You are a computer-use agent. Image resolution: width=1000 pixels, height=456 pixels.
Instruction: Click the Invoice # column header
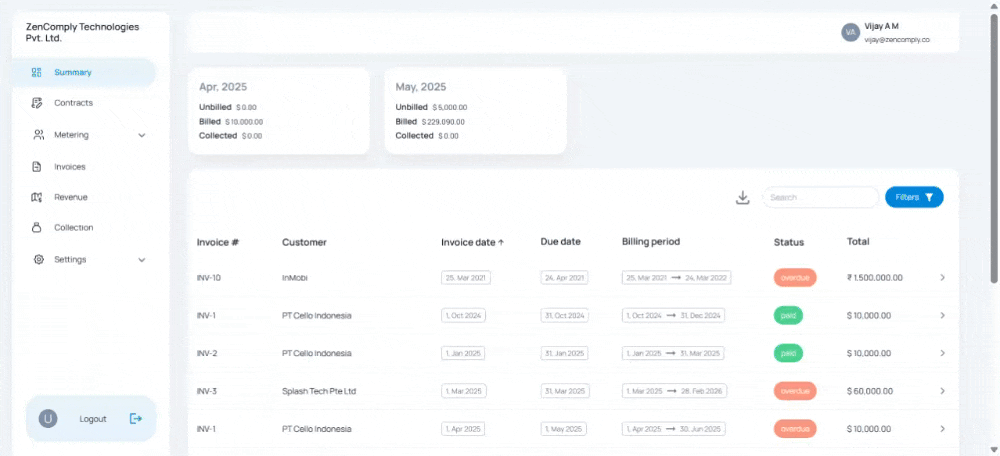pos(217,242)
